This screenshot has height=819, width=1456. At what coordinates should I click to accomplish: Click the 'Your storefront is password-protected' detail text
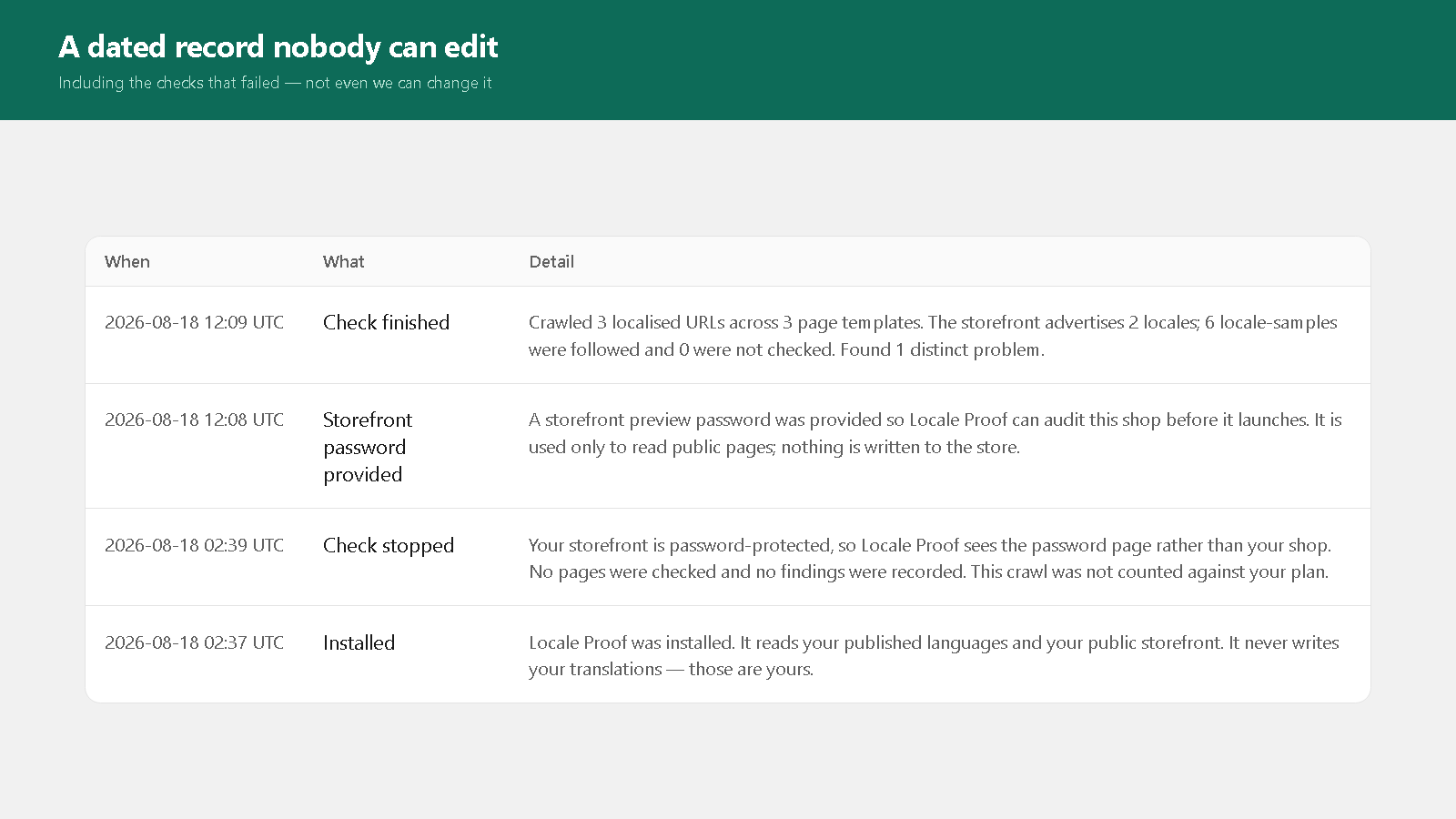tap(930, 558)
